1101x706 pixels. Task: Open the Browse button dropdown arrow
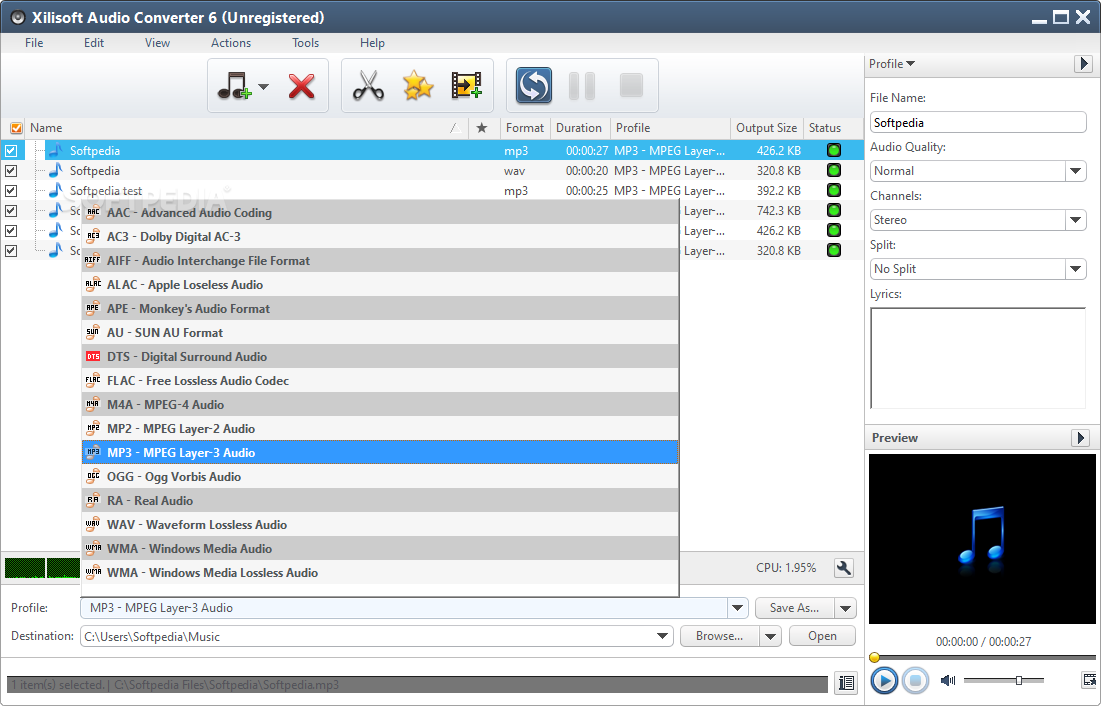[770, 636]
